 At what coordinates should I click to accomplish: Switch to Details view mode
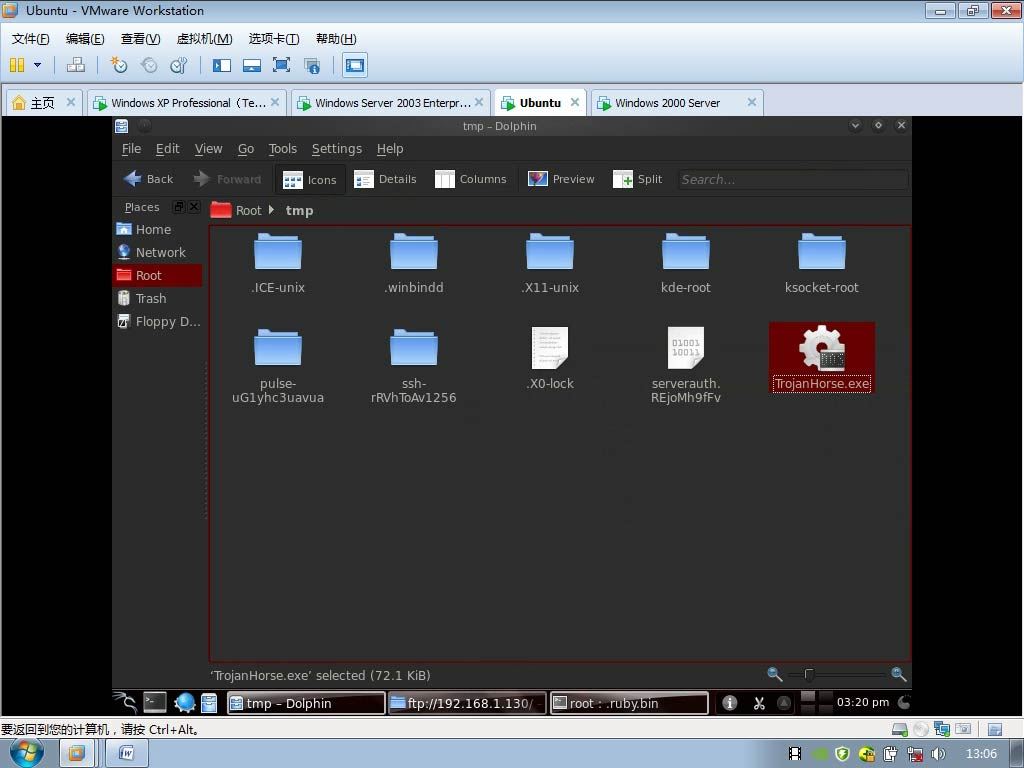(x=385, y=179)
